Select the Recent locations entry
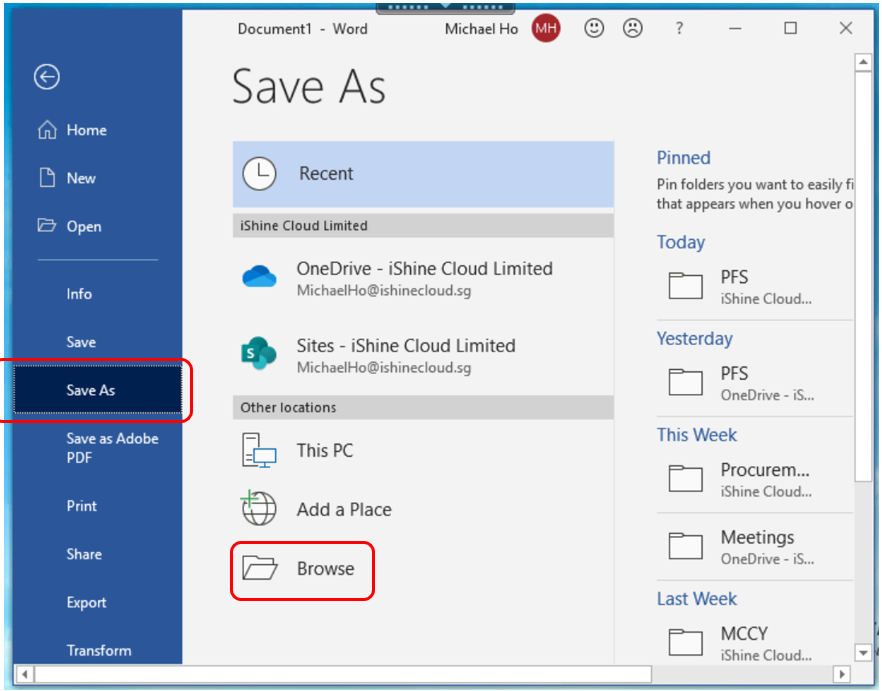This screenshot has height=691, width=882. click(423, 174)
